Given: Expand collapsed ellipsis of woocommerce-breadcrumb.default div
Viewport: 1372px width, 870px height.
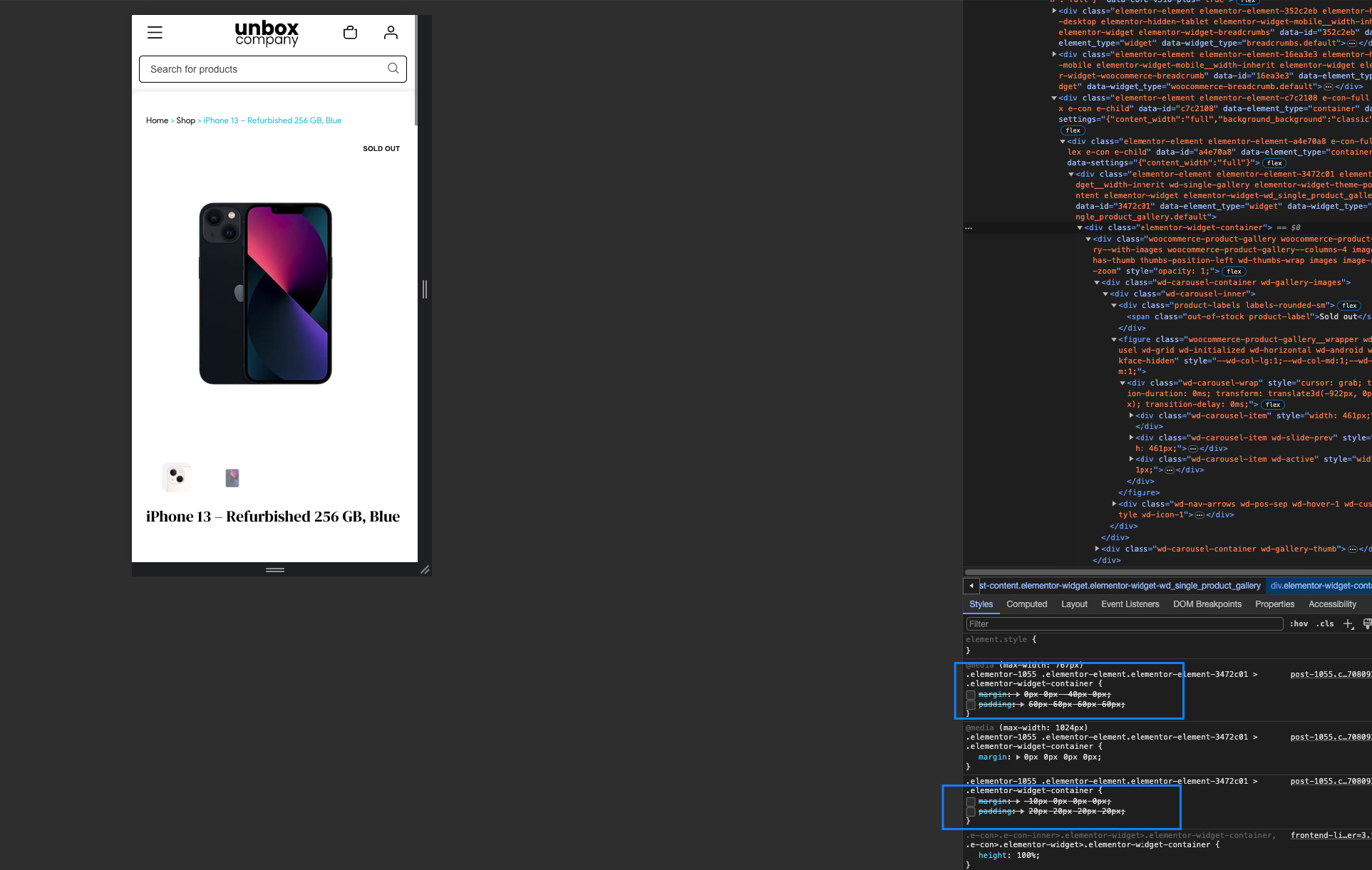Looking at the screenshot, I should (1328, 87).
